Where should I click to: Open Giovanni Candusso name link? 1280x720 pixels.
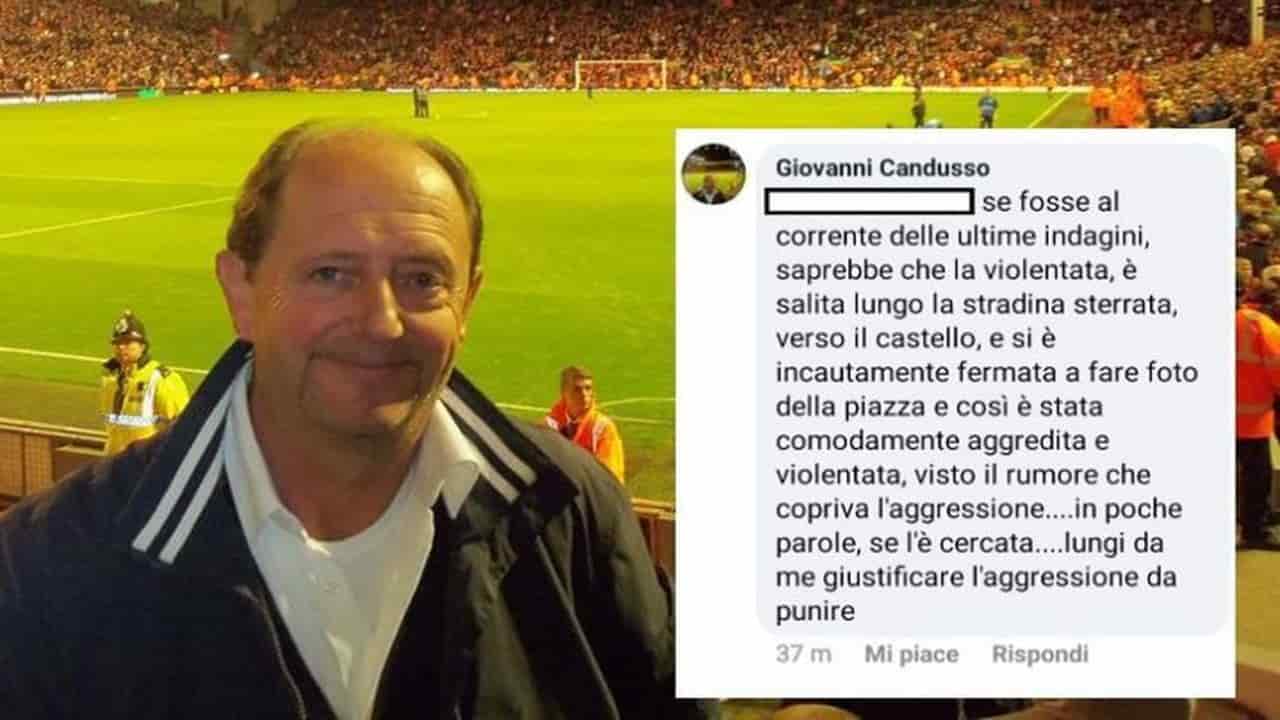coord(883,168)
